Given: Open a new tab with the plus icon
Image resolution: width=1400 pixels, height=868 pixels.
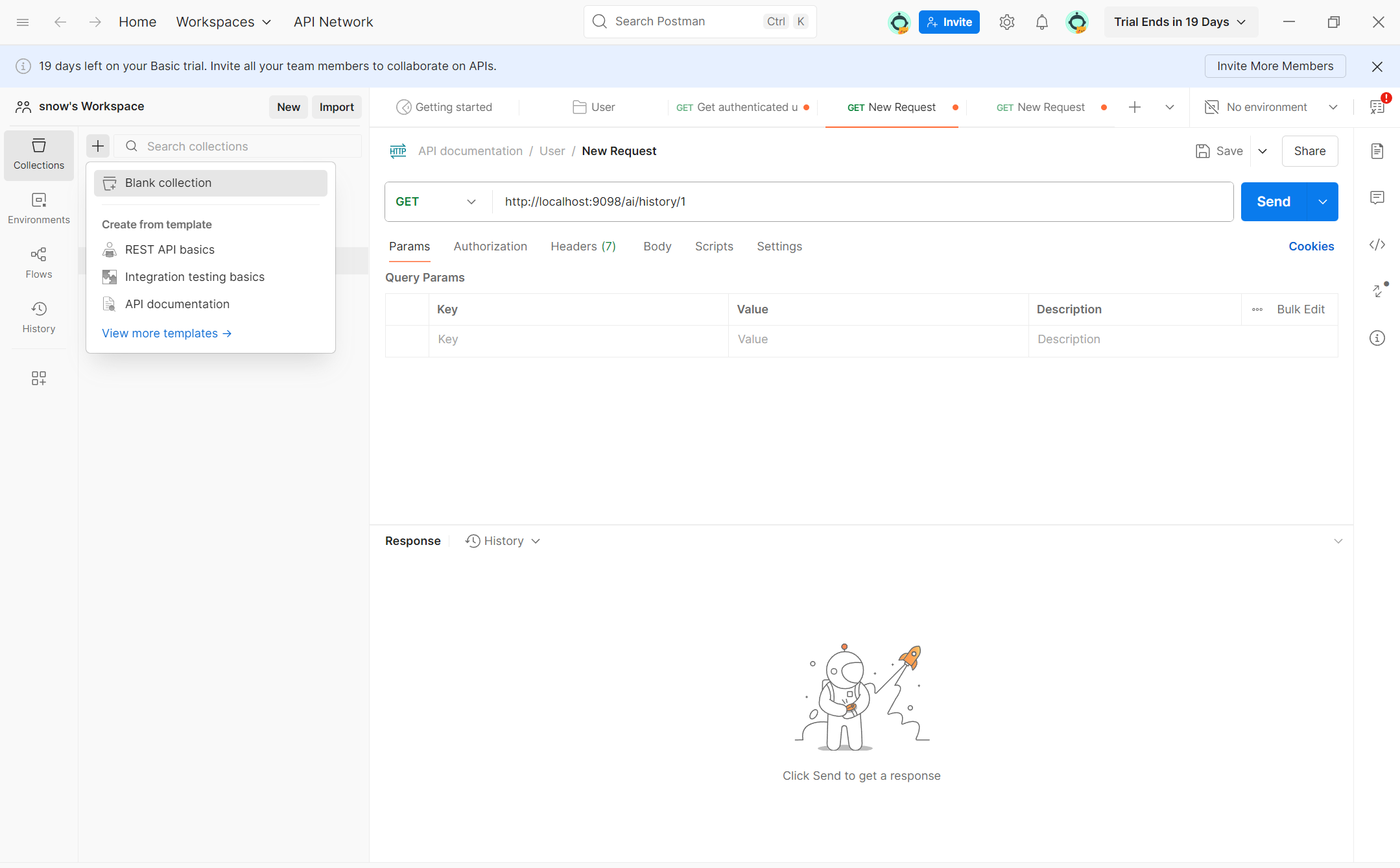Looking at the screenshot, I should [1135, 107].
